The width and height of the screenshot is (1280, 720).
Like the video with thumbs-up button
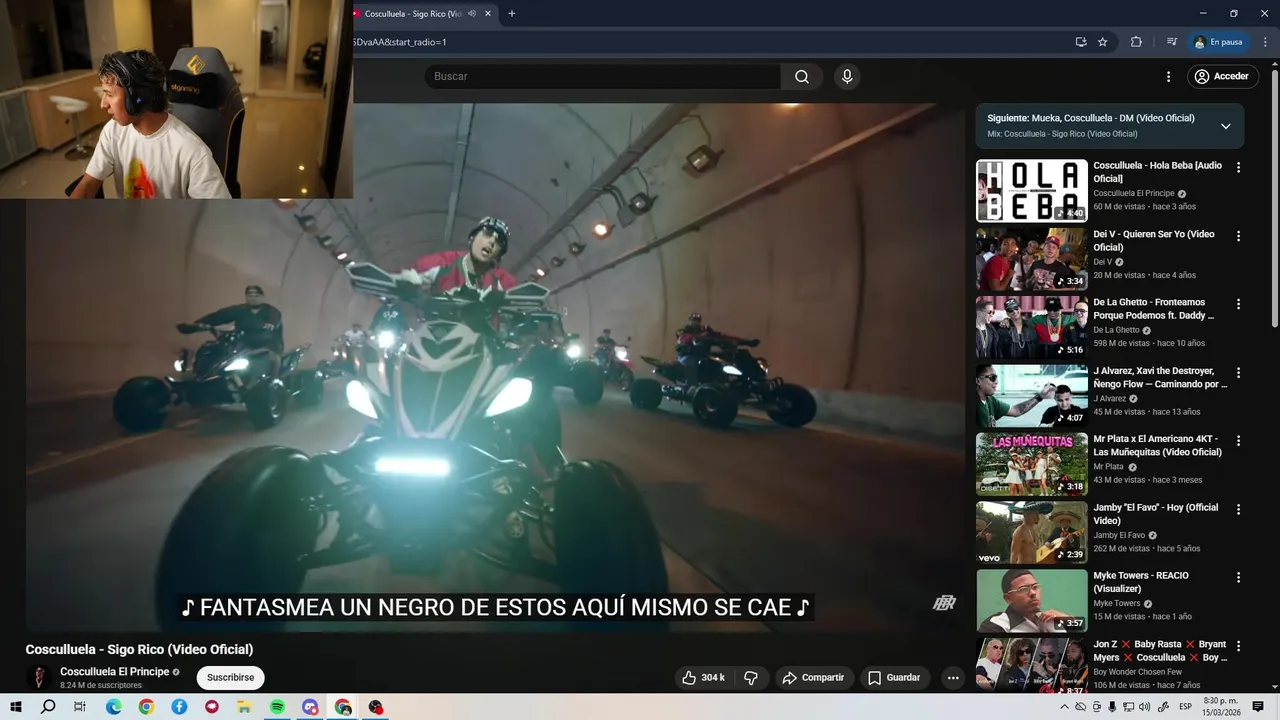704,678
